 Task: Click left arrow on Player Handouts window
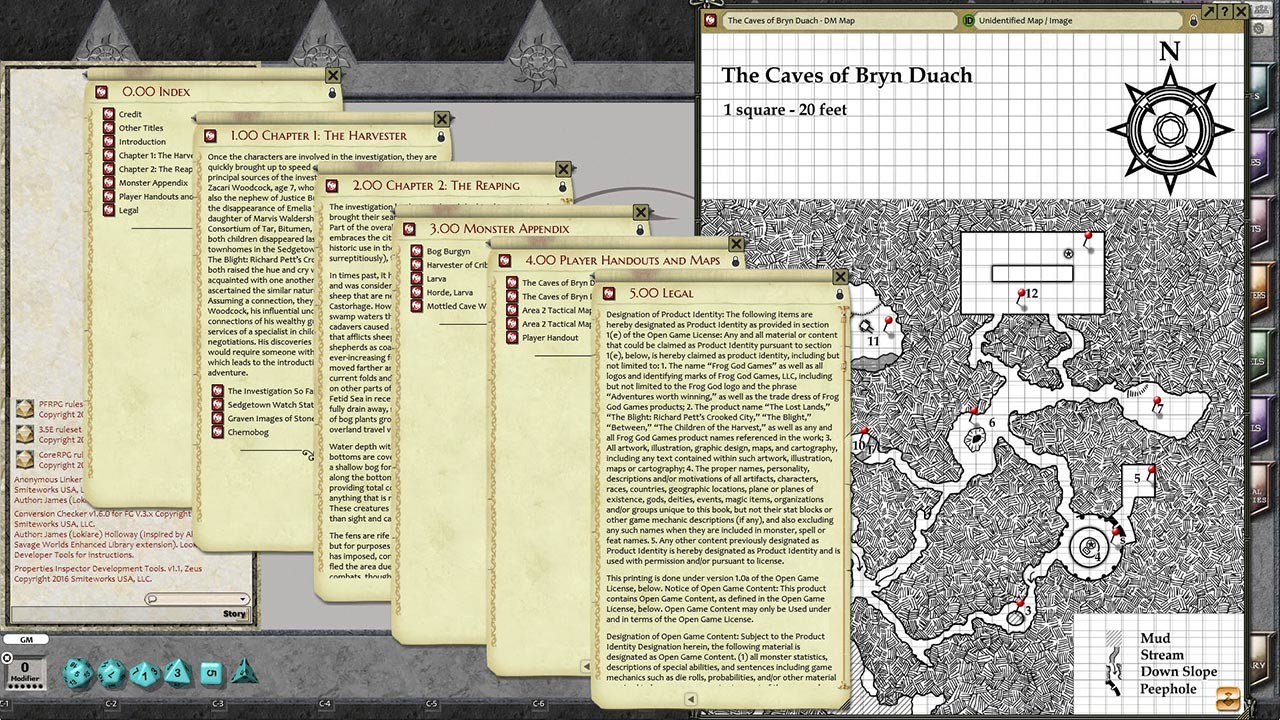(x=587, y=666)
